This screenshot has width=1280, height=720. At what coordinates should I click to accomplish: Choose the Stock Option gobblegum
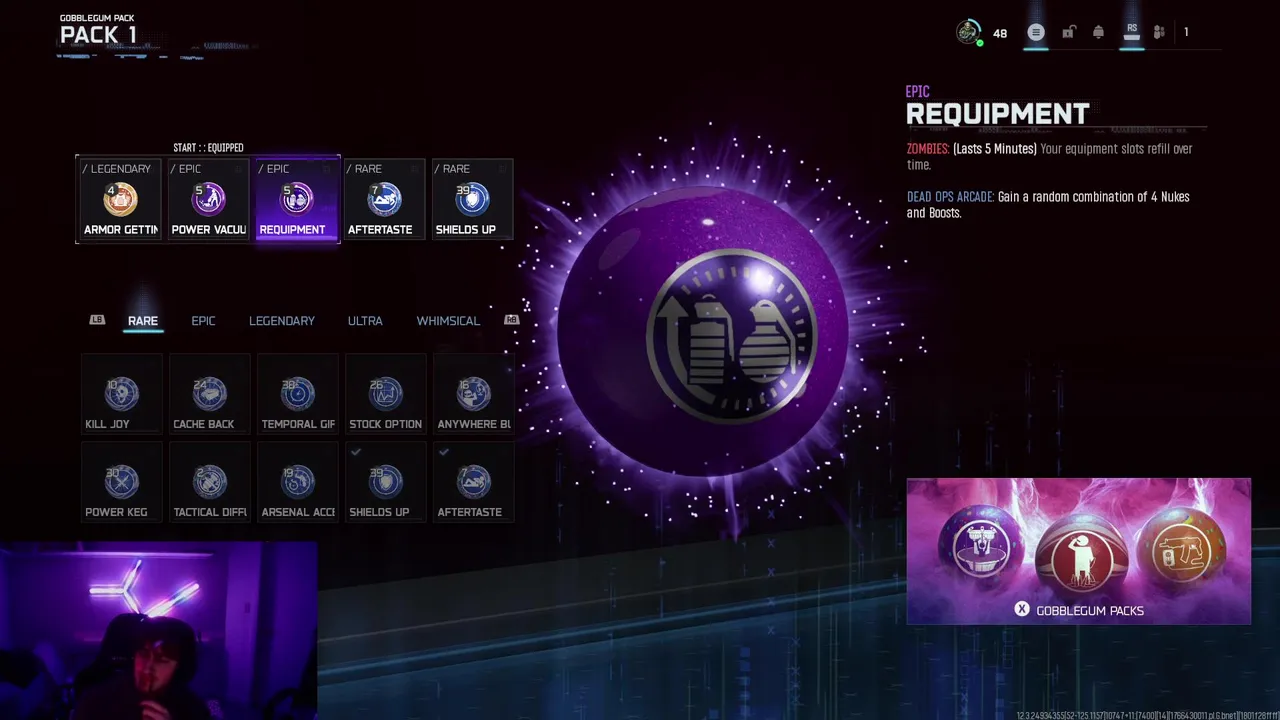[x=385, y=393]
